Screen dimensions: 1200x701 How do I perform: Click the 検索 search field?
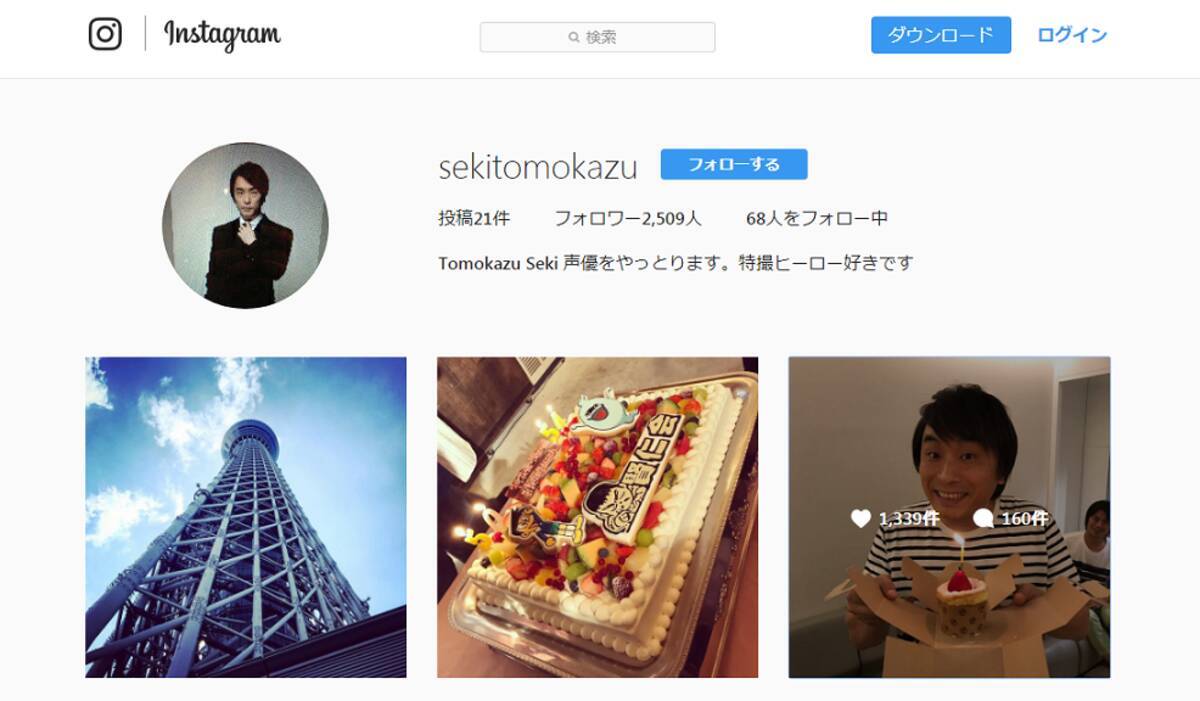597,37
